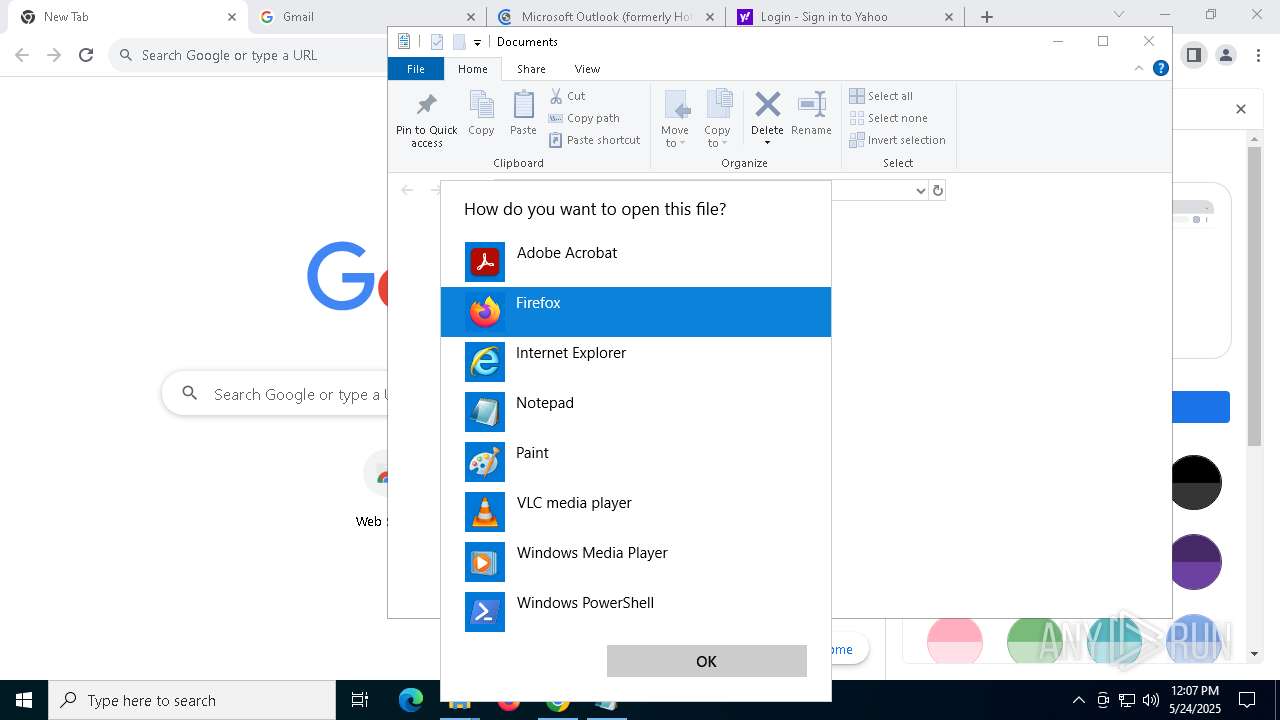The image size is (1280, 720).
Task: Open the Delete dropdown arrow
Action: (767, 142)
